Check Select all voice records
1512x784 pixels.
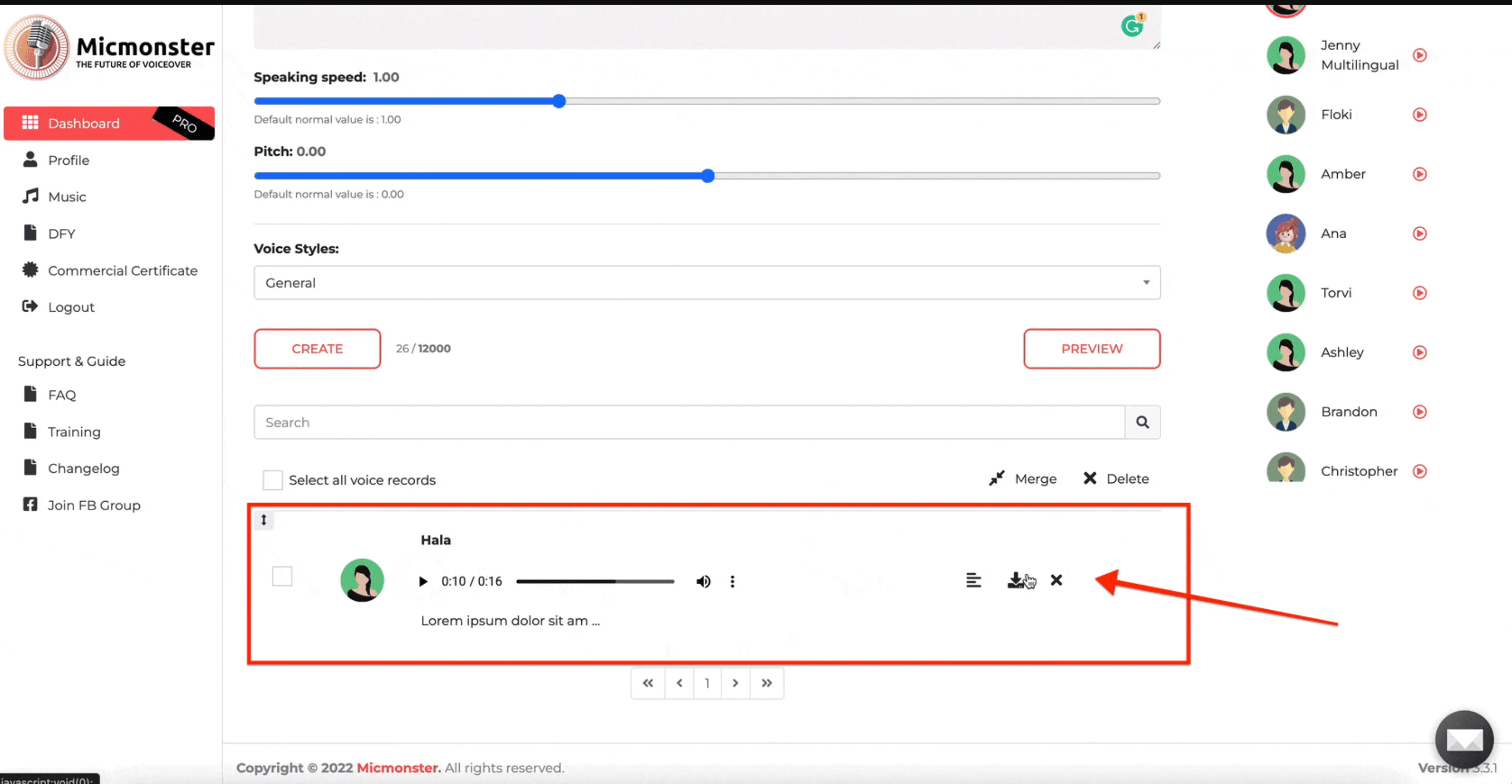click(x=272, y=480)
